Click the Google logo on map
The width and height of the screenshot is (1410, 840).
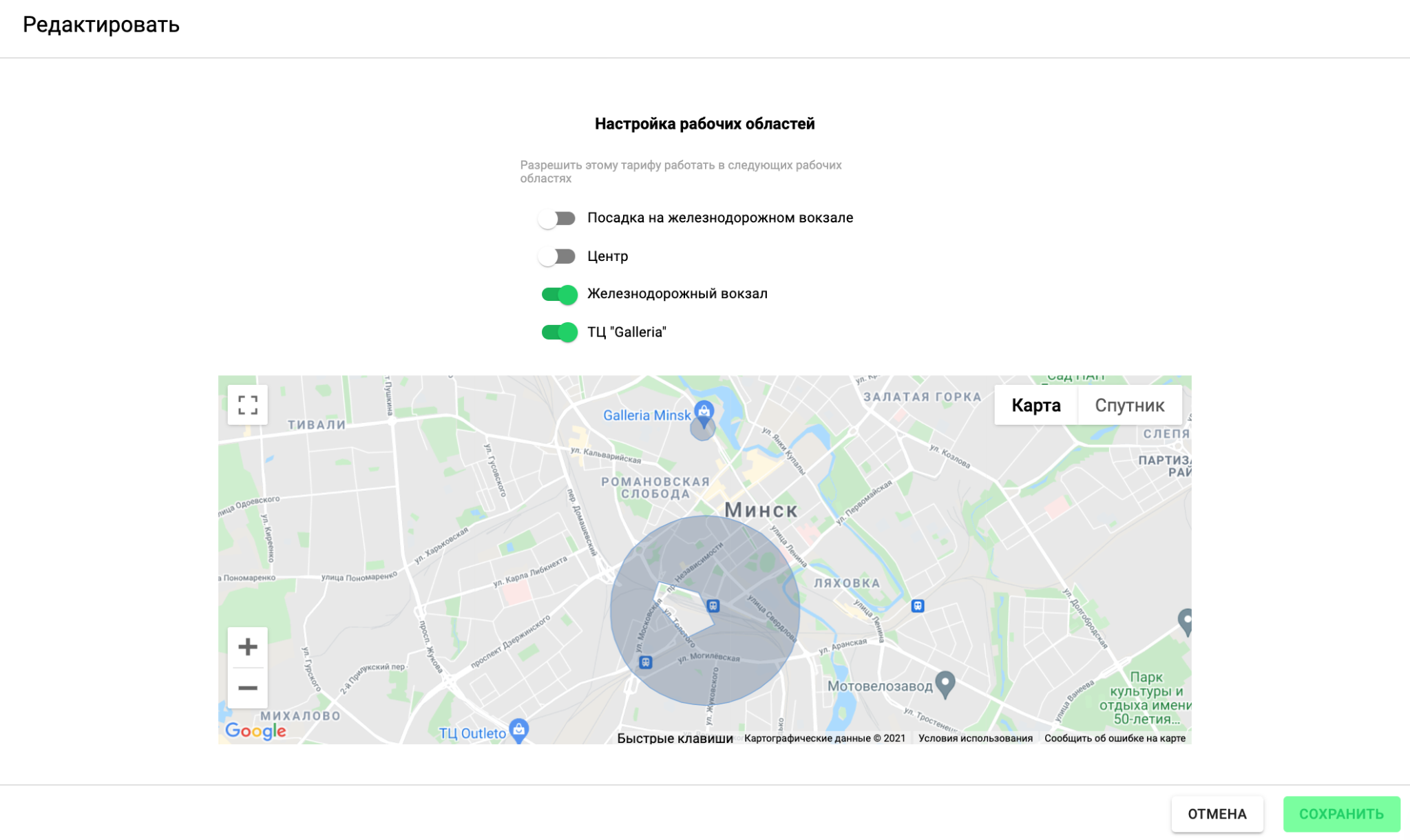pyautogui.click(x=255, y=731)
